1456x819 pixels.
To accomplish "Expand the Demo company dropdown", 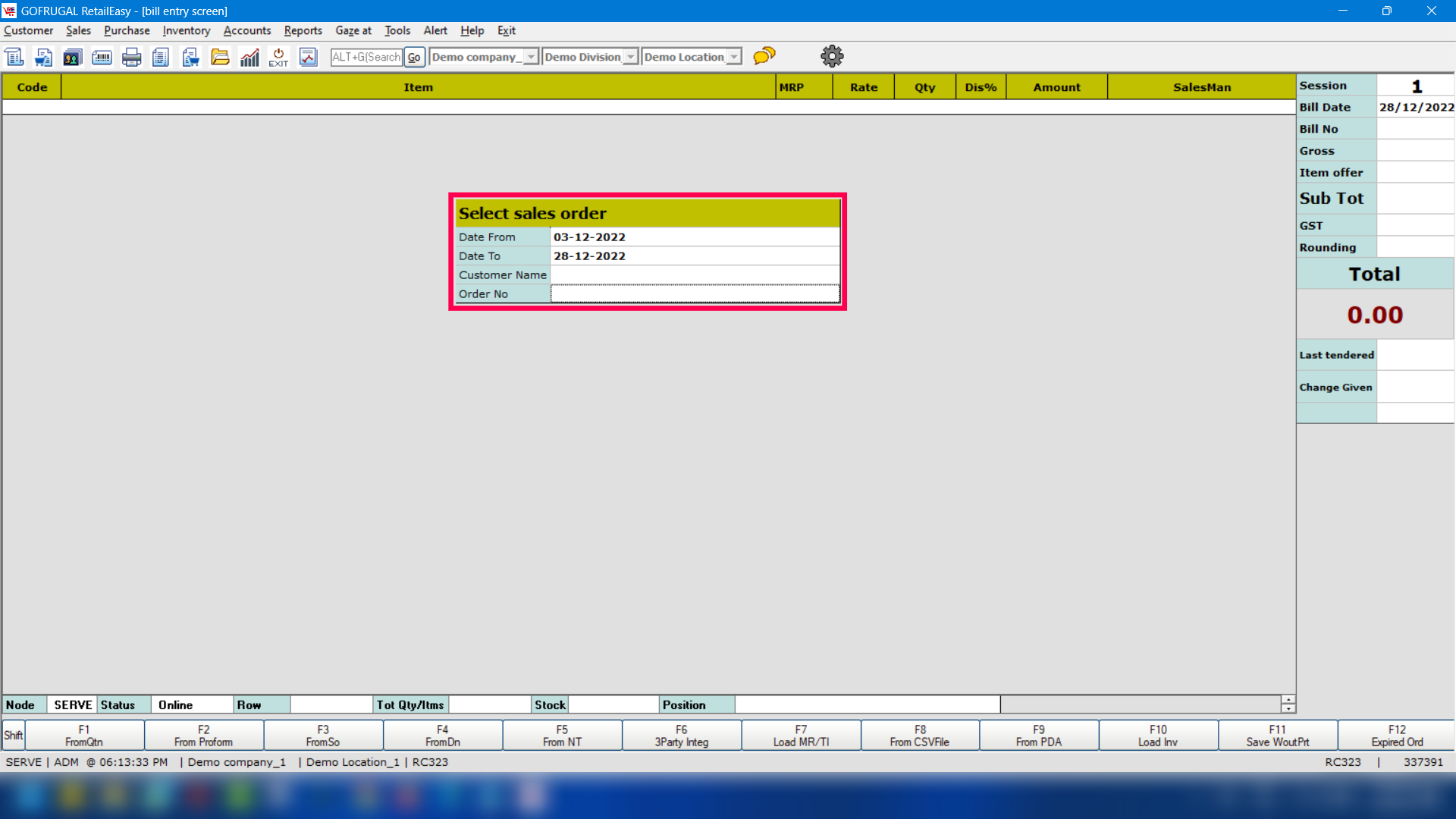I will coord(531,57).
